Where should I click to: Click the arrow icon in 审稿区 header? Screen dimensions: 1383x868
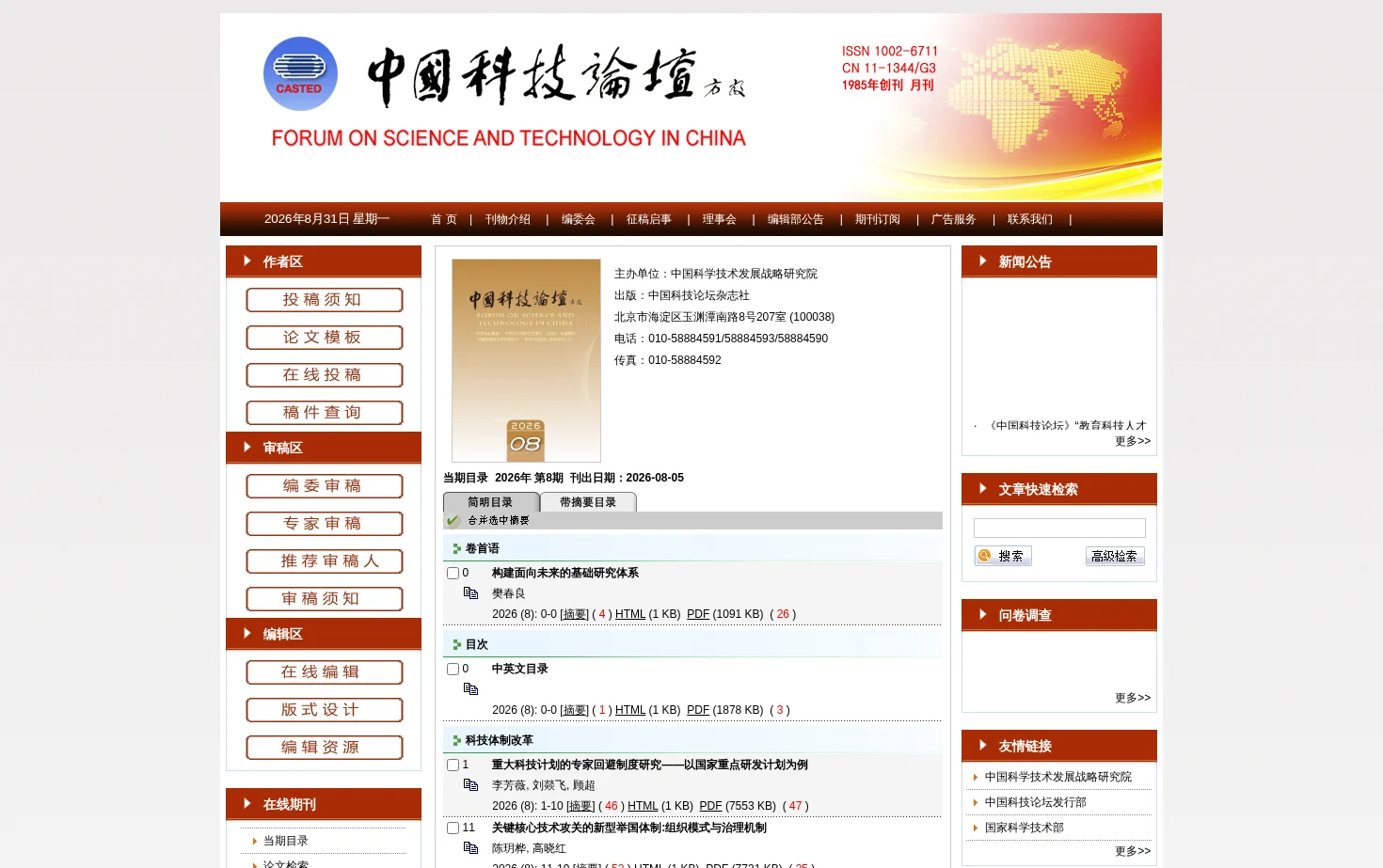click(247, 447)
